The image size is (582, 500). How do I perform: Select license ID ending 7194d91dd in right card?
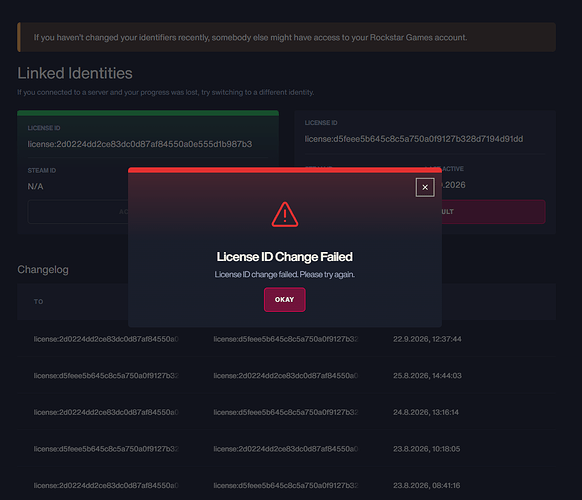[414, 139]
